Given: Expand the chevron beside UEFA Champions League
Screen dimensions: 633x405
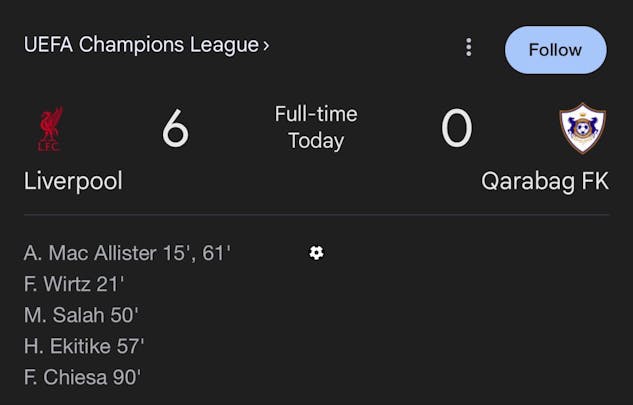Looking at the screenshot, I should (266, 45).
